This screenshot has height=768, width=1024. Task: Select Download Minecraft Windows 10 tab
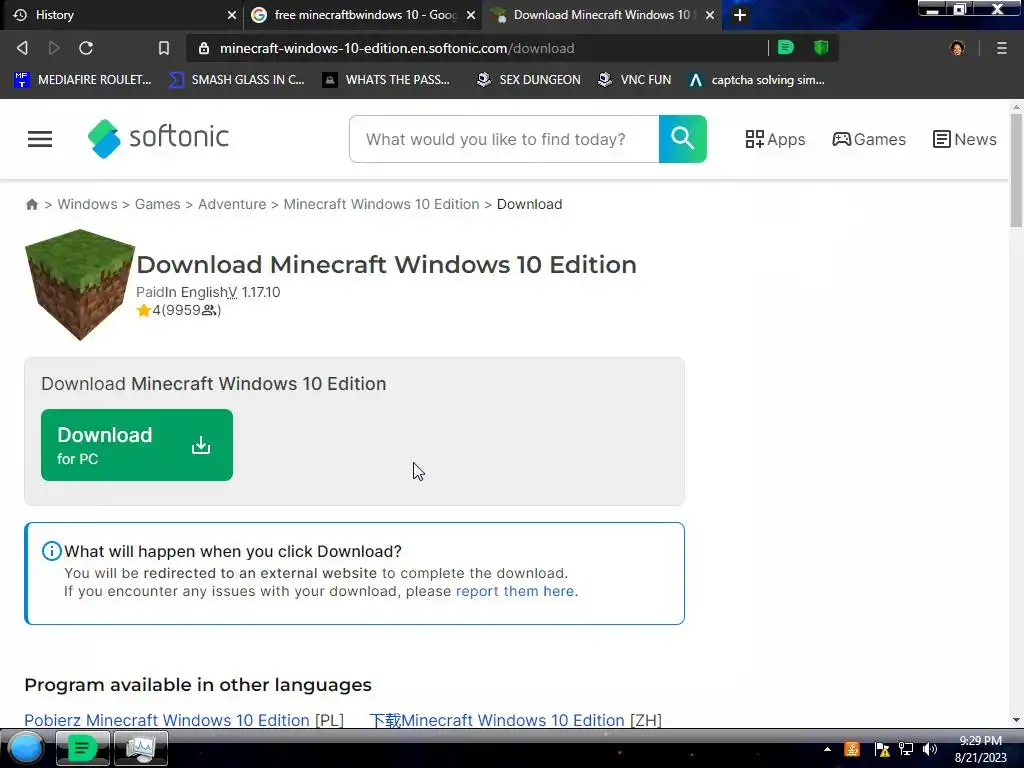click(x=601, y=15)
